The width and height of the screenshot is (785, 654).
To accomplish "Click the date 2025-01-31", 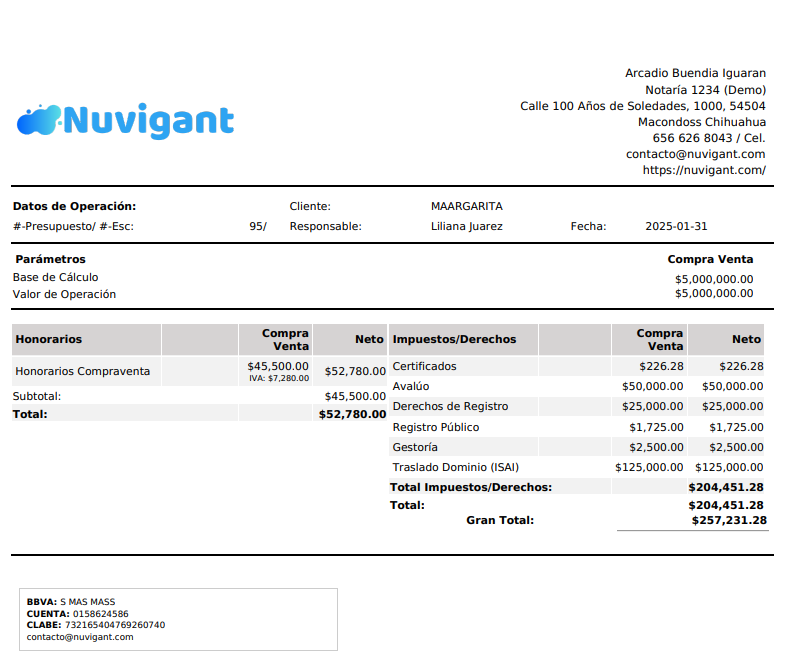I will tap(676, 226).
